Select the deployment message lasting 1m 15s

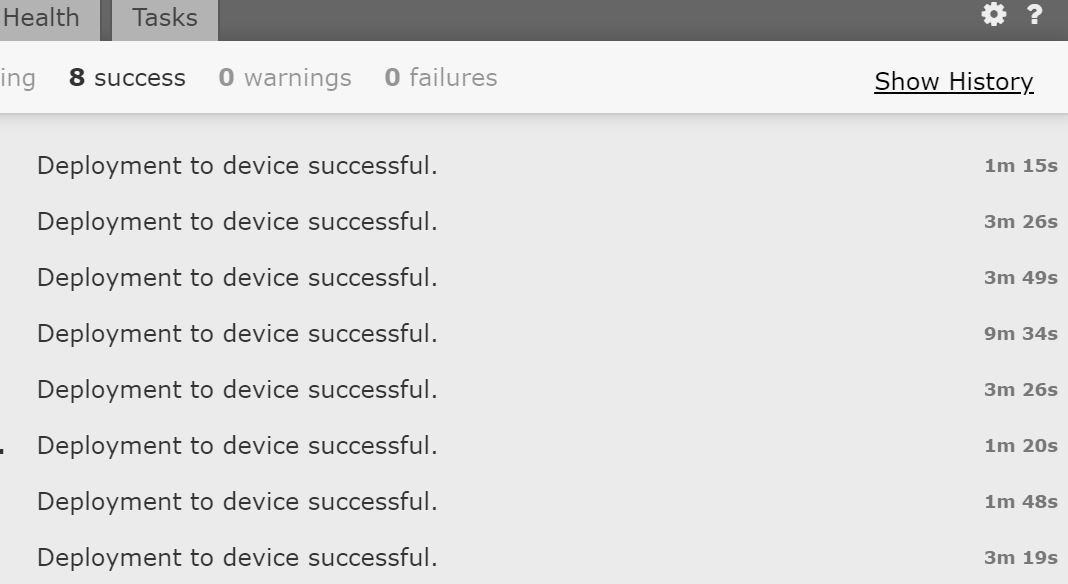pyautogui.click(x=237, y=166)
